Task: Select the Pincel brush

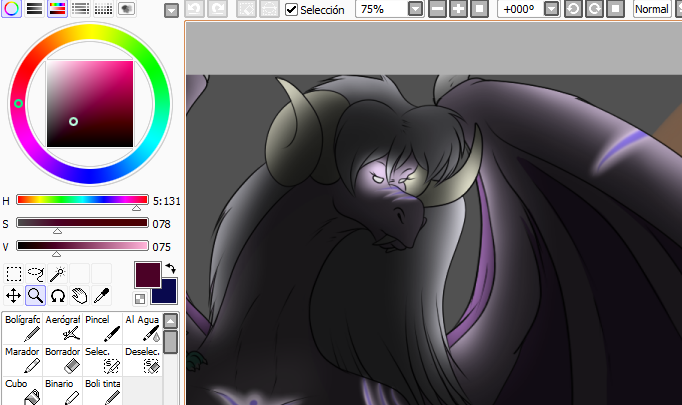Action: (102, 328)
